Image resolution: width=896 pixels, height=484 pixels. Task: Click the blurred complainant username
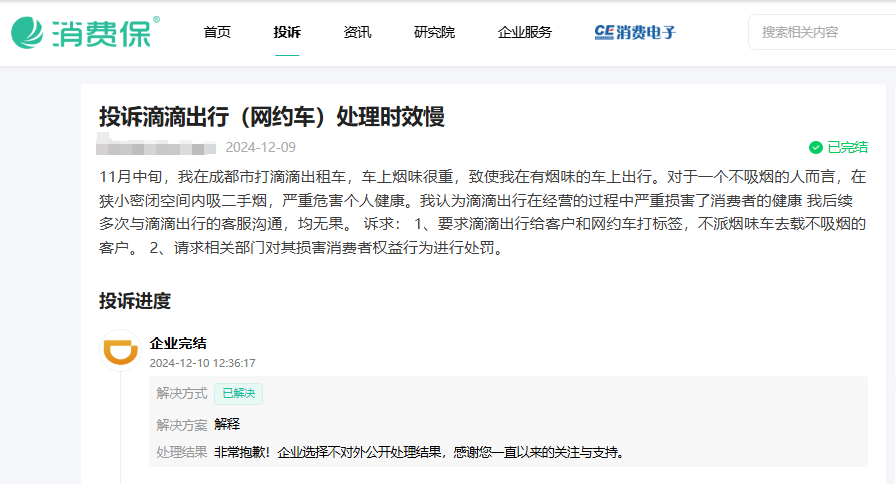pos(156,145)
